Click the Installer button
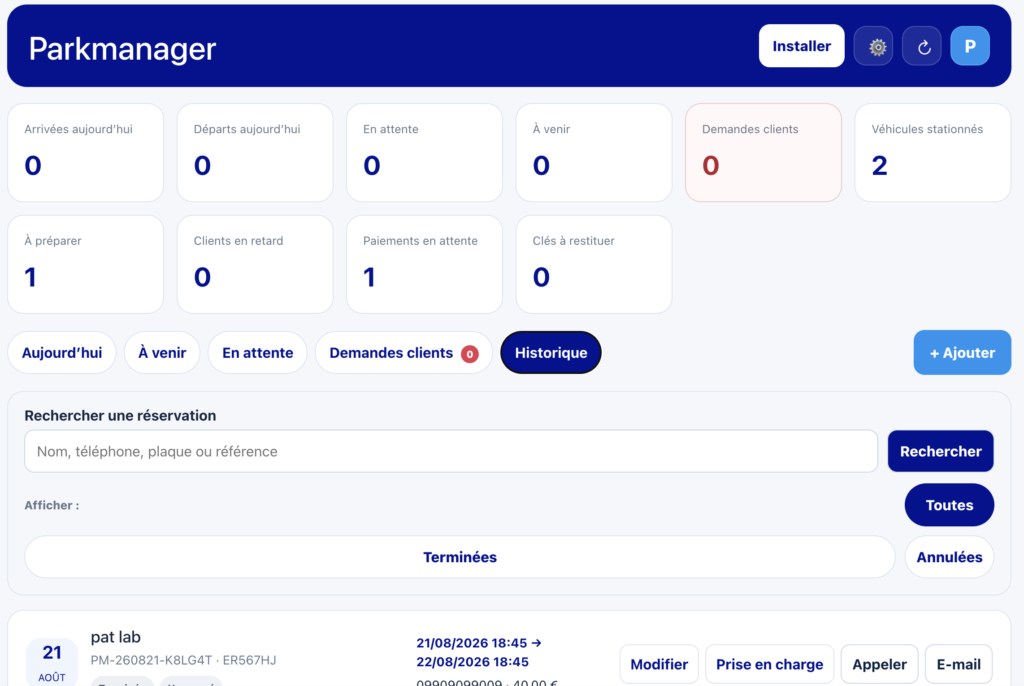 pos(801,46)
